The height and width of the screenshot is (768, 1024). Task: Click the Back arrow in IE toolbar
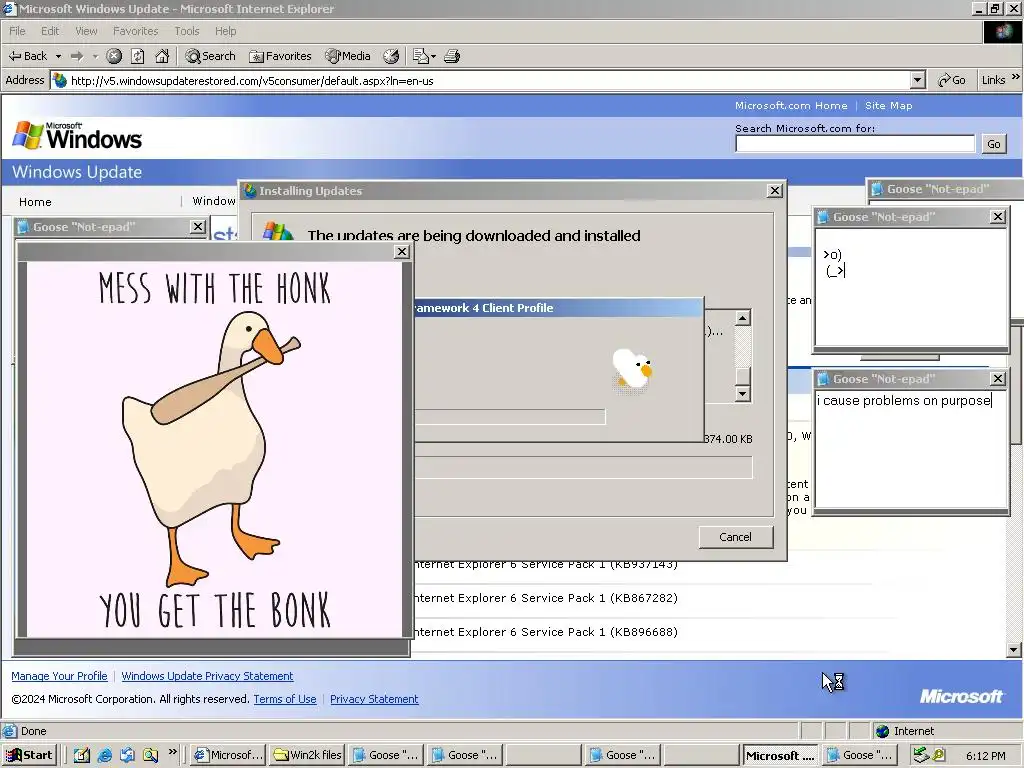(27, 56)
